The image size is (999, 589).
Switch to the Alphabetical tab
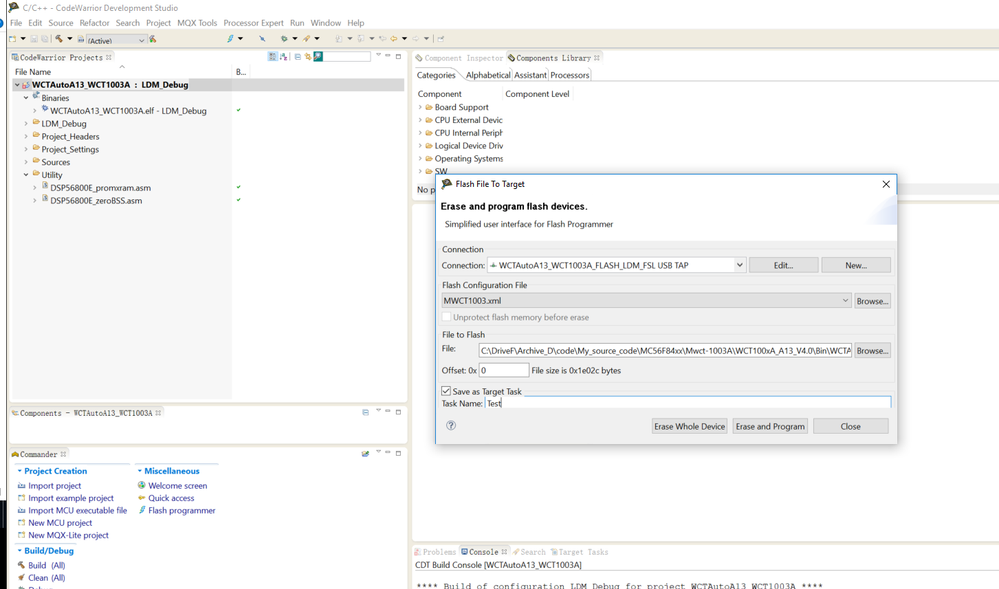pyautogui.click(x=487, y=75)
